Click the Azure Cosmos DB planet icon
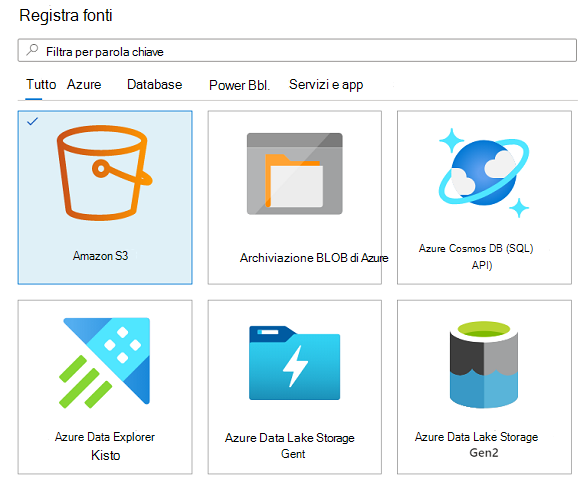The width and height of the screenshot is (587, 482). pyautogui.click(x=484, y=173)
